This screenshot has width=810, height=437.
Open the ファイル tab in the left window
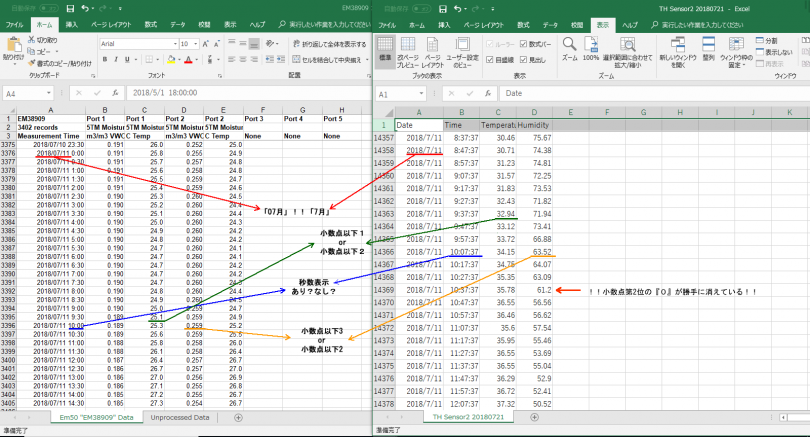pyautogui.click(x=14, y=24)
